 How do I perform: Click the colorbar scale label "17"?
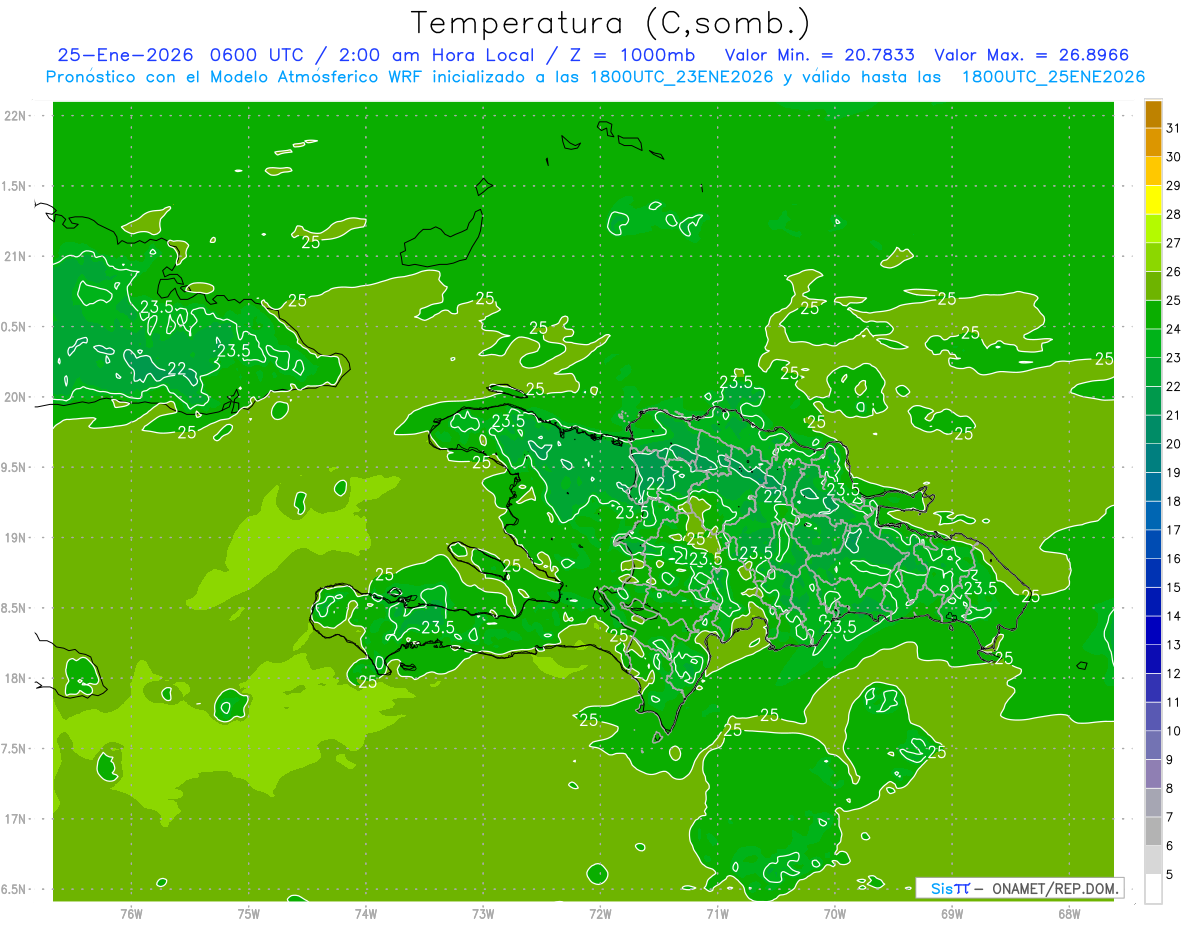(x=1173, y=530)
